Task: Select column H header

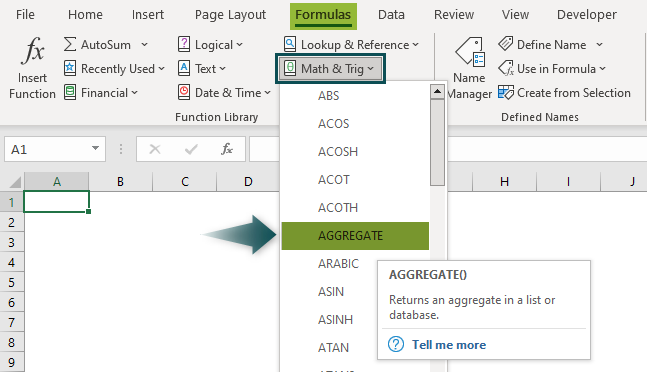Action: click(x=504, y=181)
